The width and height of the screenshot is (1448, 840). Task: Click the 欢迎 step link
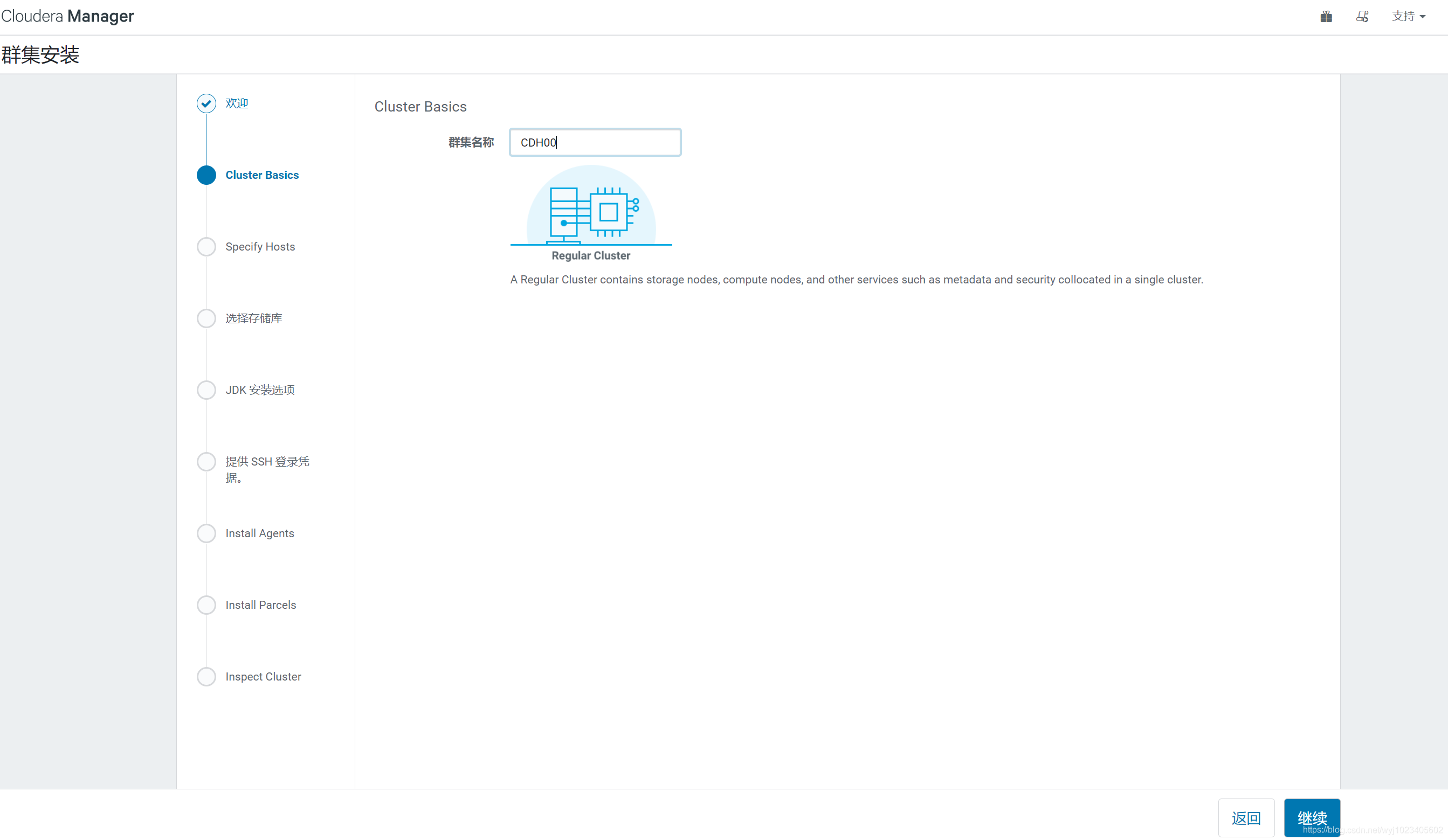[x=237, y=103]
